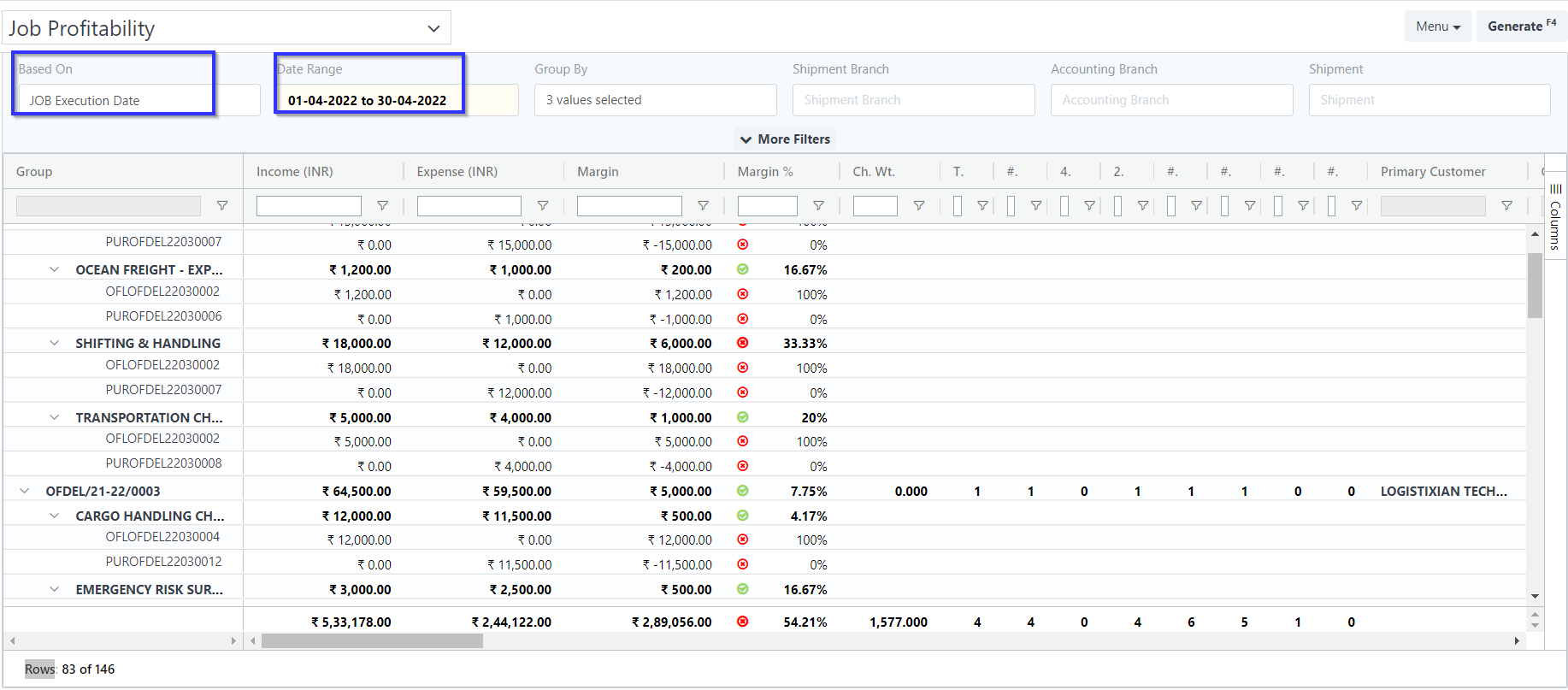Open filter icon for Margin column
Screen dimensions: 1568x690
click(703, 206)
